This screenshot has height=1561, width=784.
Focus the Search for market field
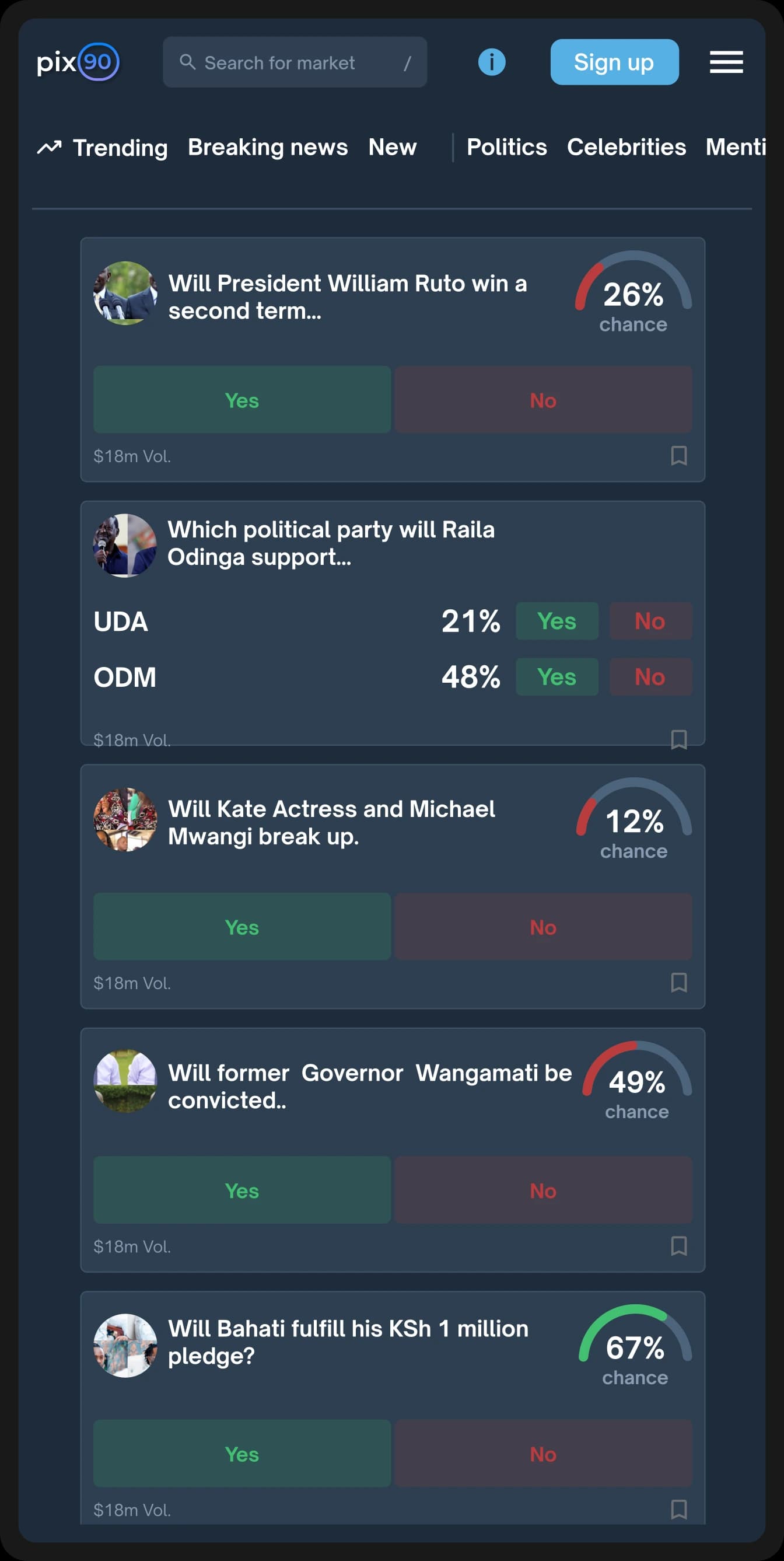tap(295, 62)
